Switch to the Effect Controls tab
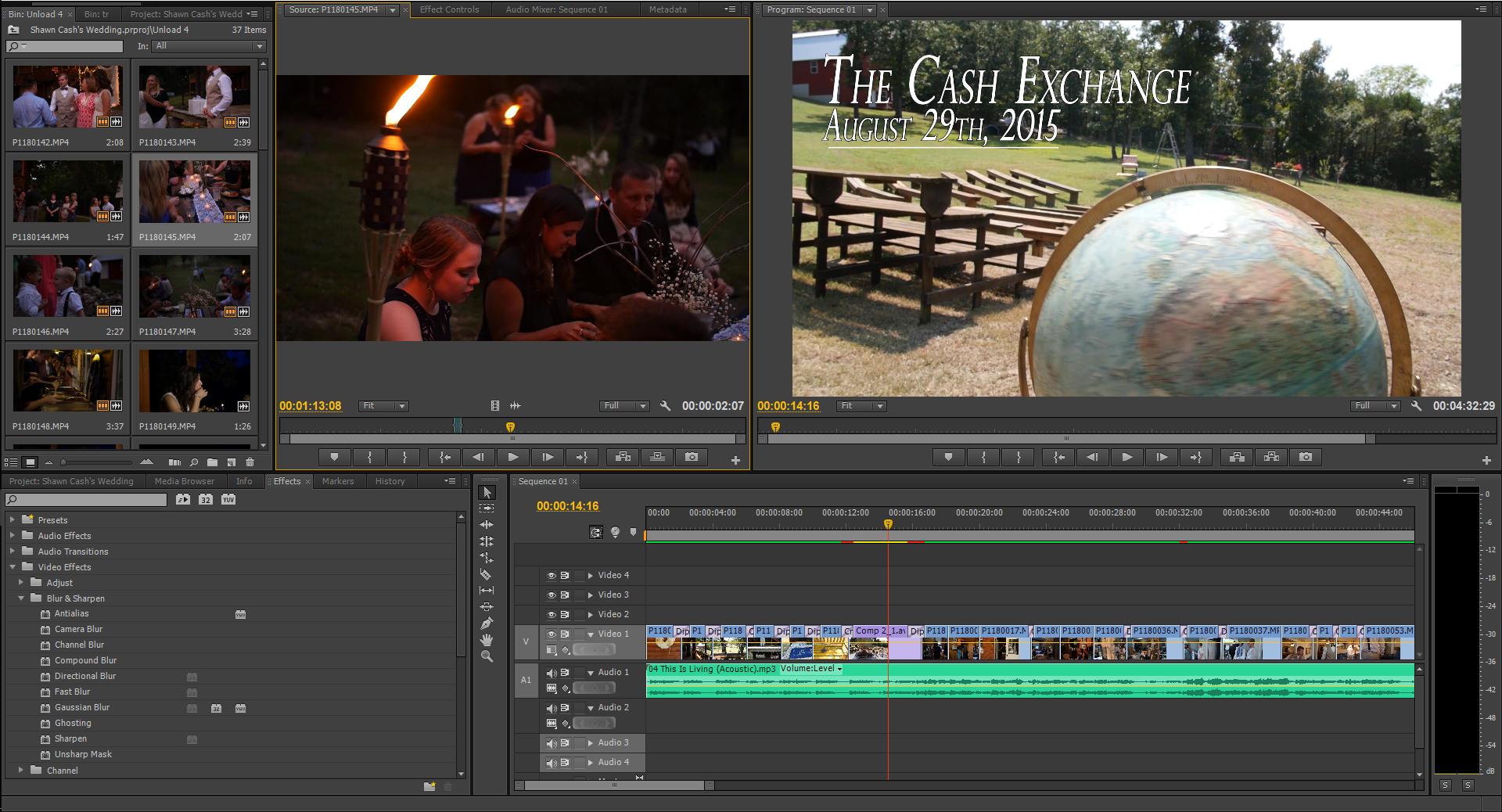The image size is (1502, 812). point(450,9)
